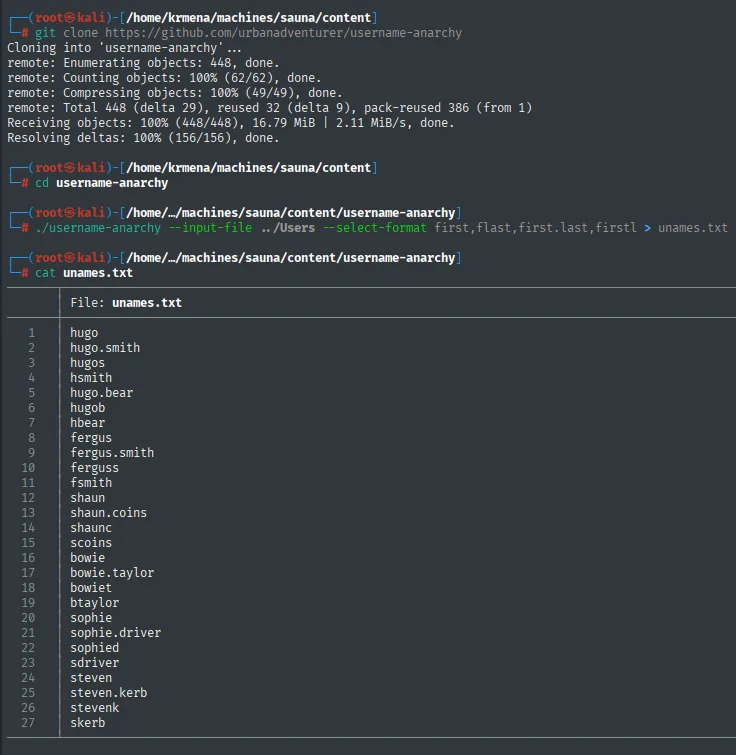Select line 13 'shaun.coins'
This screenshot has width=736, height=755.
[108, 512]
